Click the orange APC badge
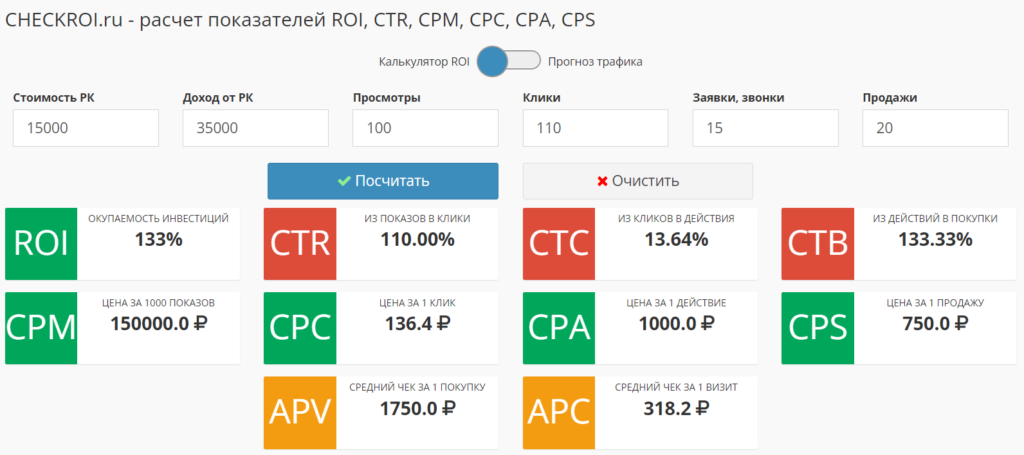The height and width of the screenshot is (455, 1024). click(x=559, y=411)
